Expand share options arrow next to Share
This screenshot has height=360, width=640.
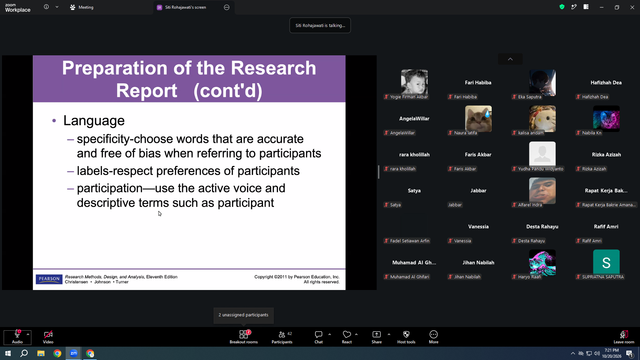click(x=389, y=334)
